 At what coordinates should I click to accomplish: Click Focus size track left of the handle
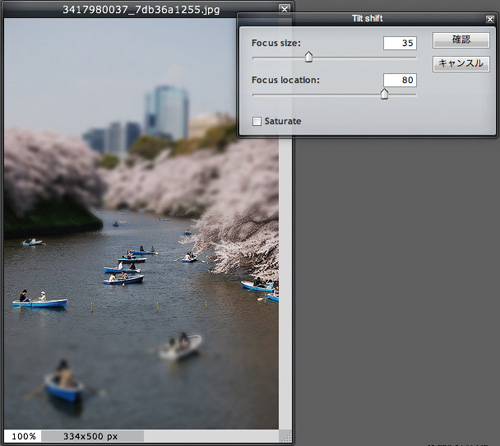279,58
